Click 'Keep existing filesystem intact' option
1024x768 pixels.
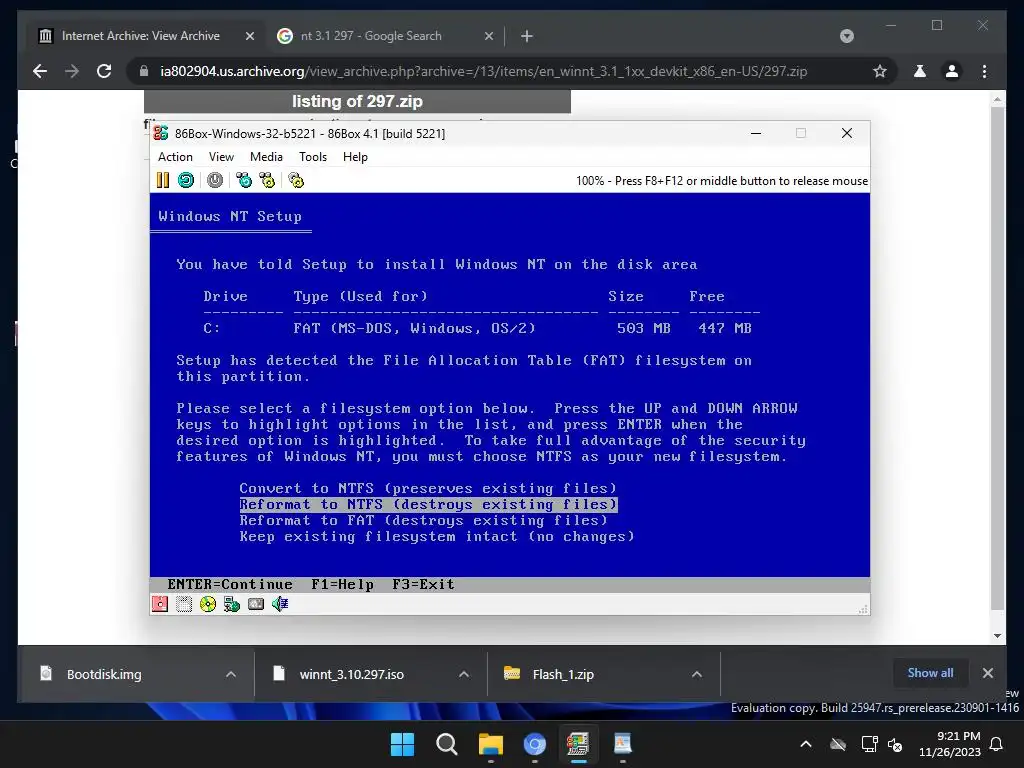click(x=437, y=537)
